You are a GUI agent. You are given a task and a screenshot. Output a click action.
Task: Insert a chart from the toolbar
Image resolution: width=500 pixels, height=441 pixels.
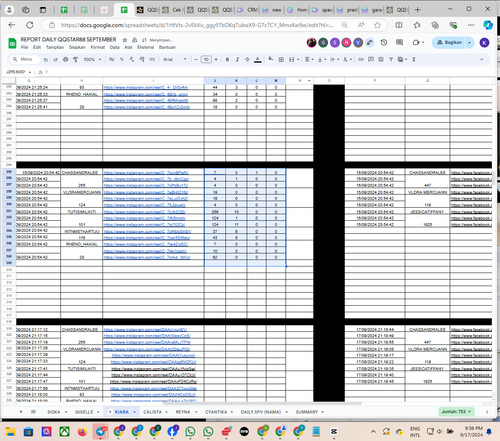point(381,60)
